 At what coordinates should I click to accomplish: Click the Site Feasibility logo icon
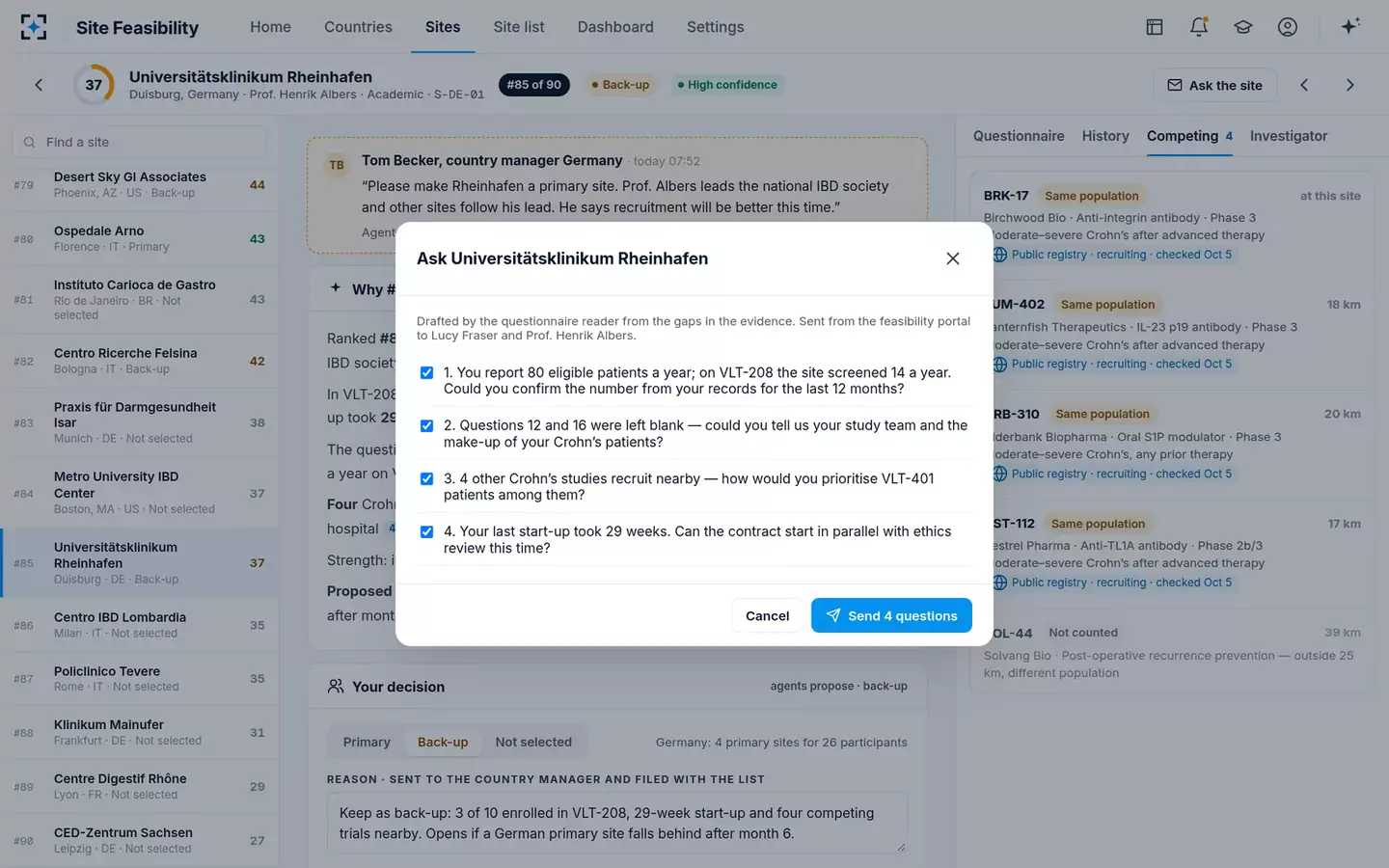[34, 27]
